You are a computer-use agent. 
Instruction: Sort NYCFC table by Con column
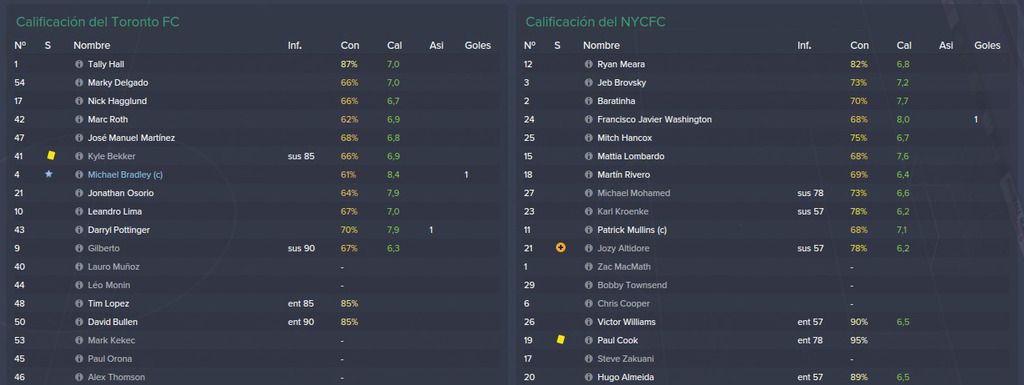[859, 46]
